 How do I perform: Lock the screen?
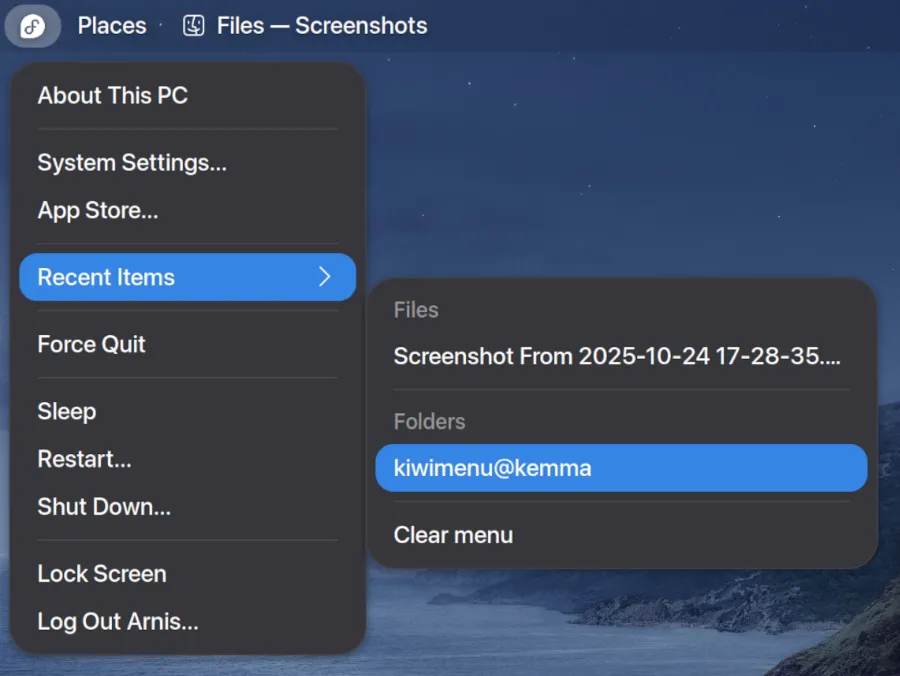[x=101, y=574]
